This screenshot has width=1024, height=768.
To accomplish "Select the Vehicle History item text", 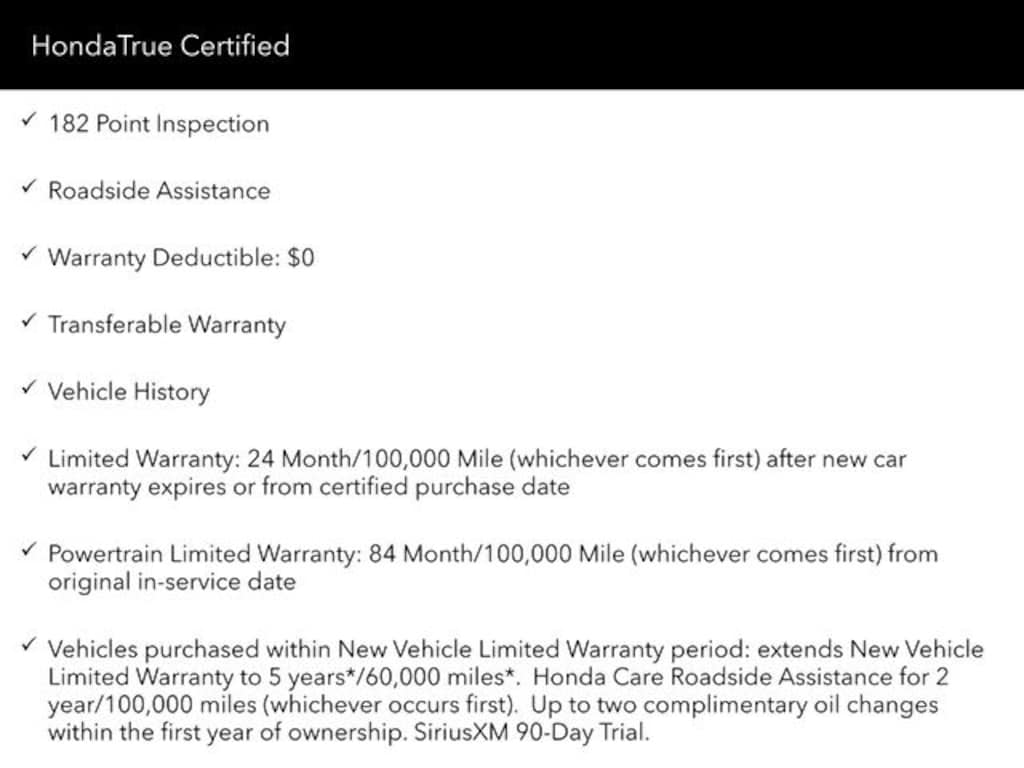I will 129,392.
